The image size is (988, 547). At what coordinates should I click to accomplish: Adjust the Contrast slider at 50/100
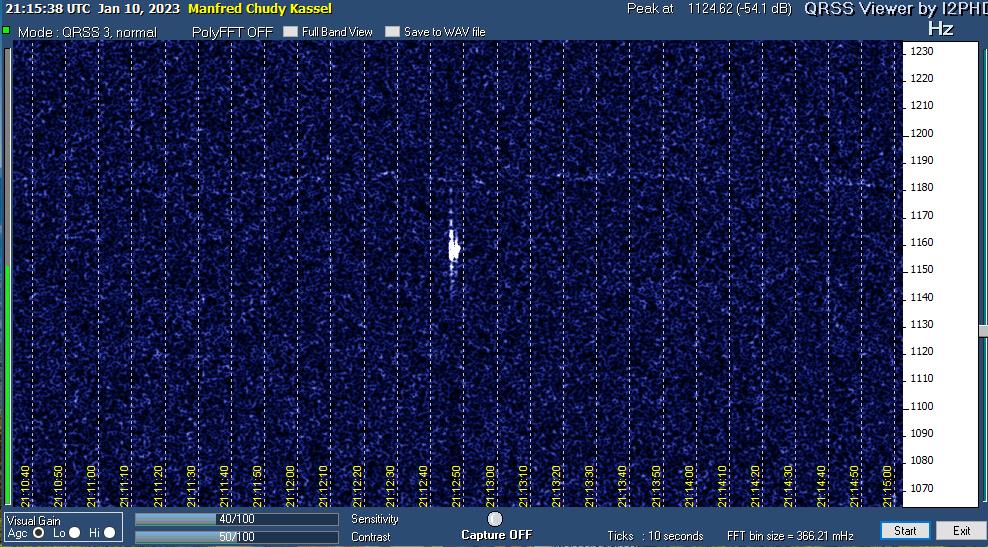(x=237, y=537)
